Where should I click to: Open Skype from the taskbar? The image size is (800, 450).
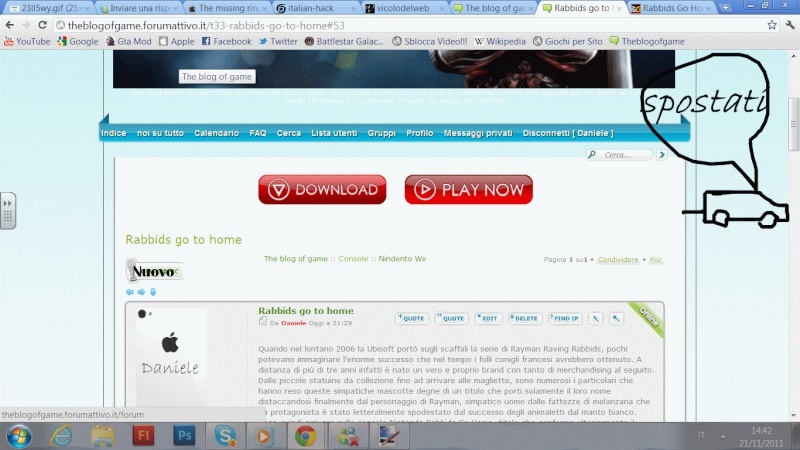click(225, 436)
